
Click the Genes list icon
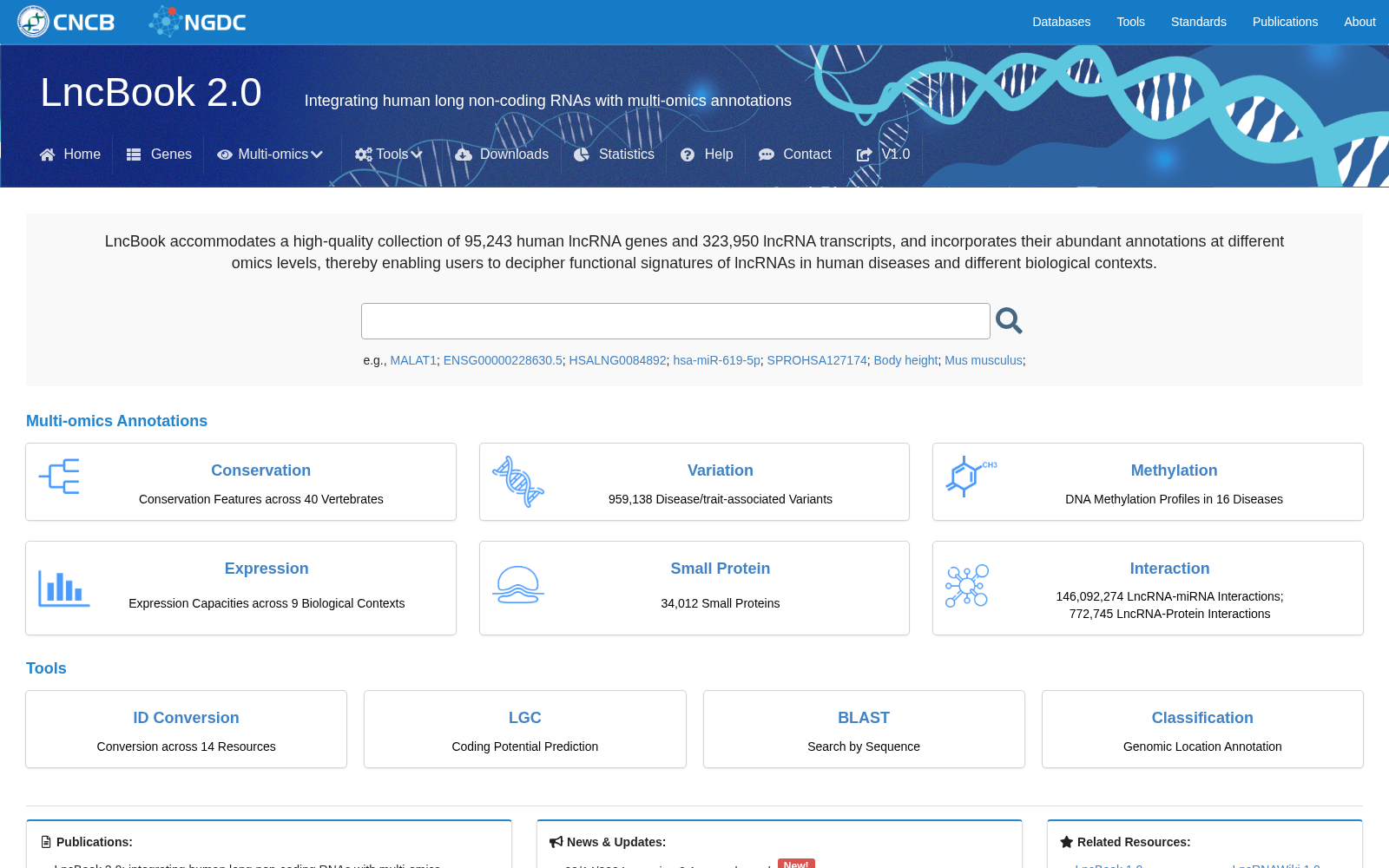tap(134, 155)
